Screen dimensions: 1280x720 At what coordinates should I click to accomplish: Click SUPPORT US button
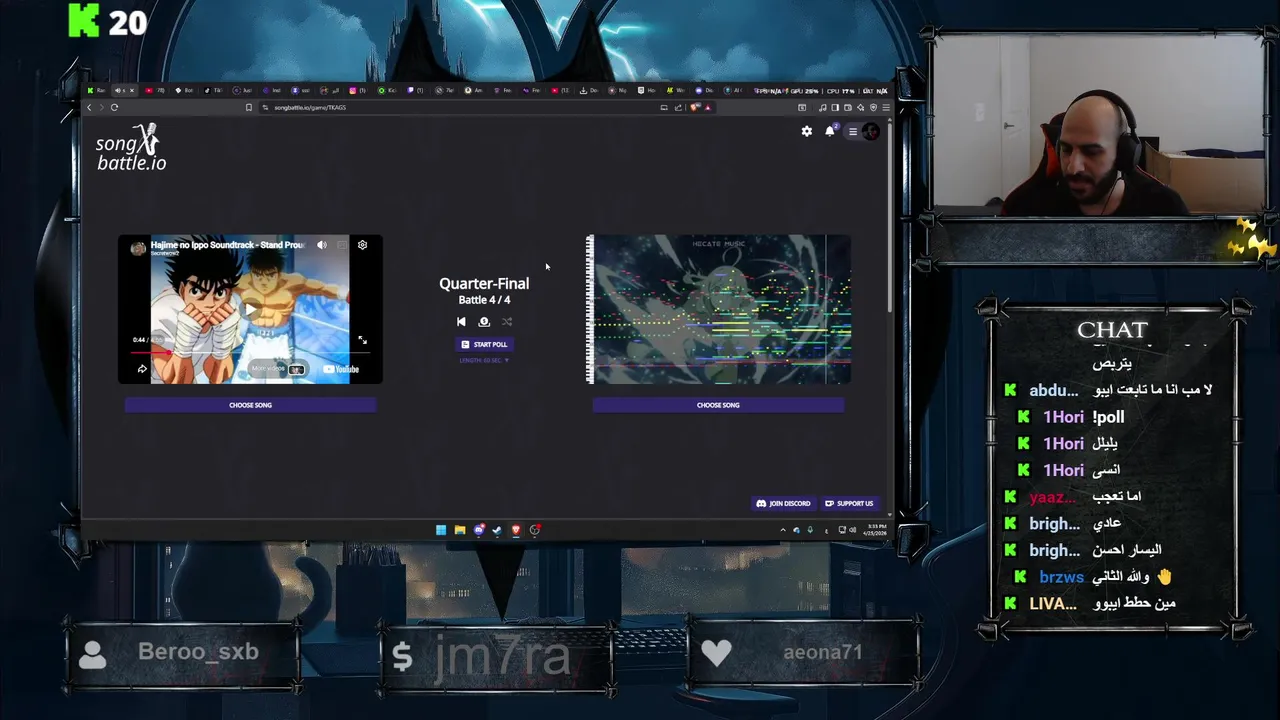tap(849, 503)
